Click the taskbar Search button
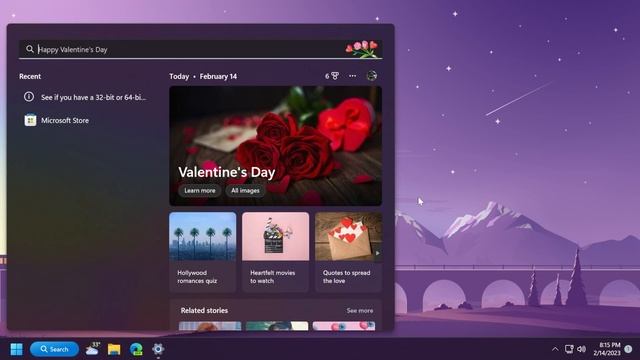Screen dimensions: 640x360 (x=54, y=349)
